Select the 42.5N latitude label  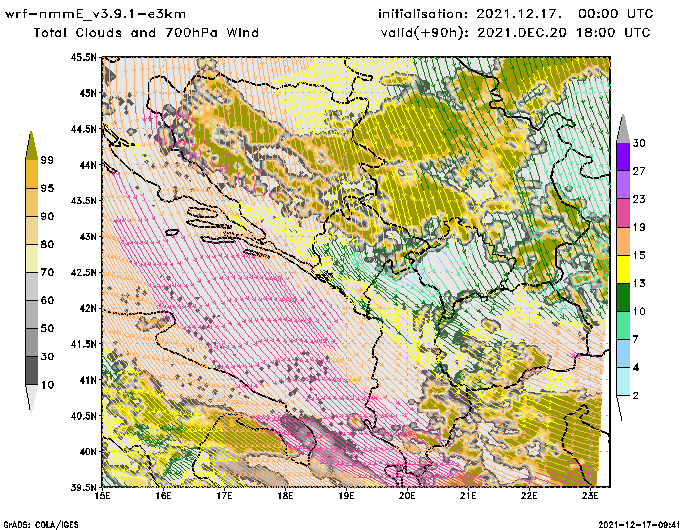pyautogui.click(x=83, y=272)
